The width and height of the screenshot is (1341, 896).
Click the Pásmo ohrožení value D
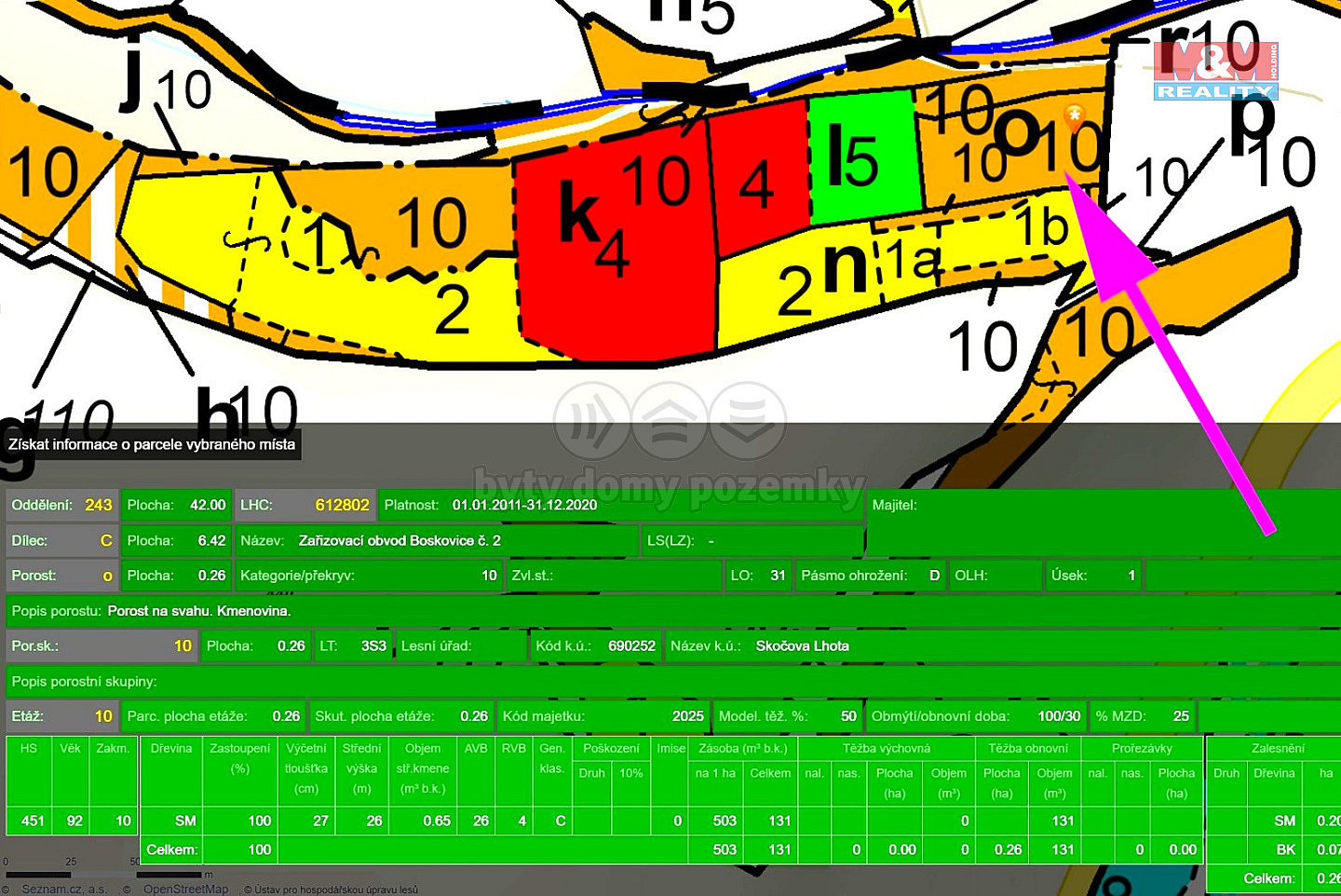point(934,576)
